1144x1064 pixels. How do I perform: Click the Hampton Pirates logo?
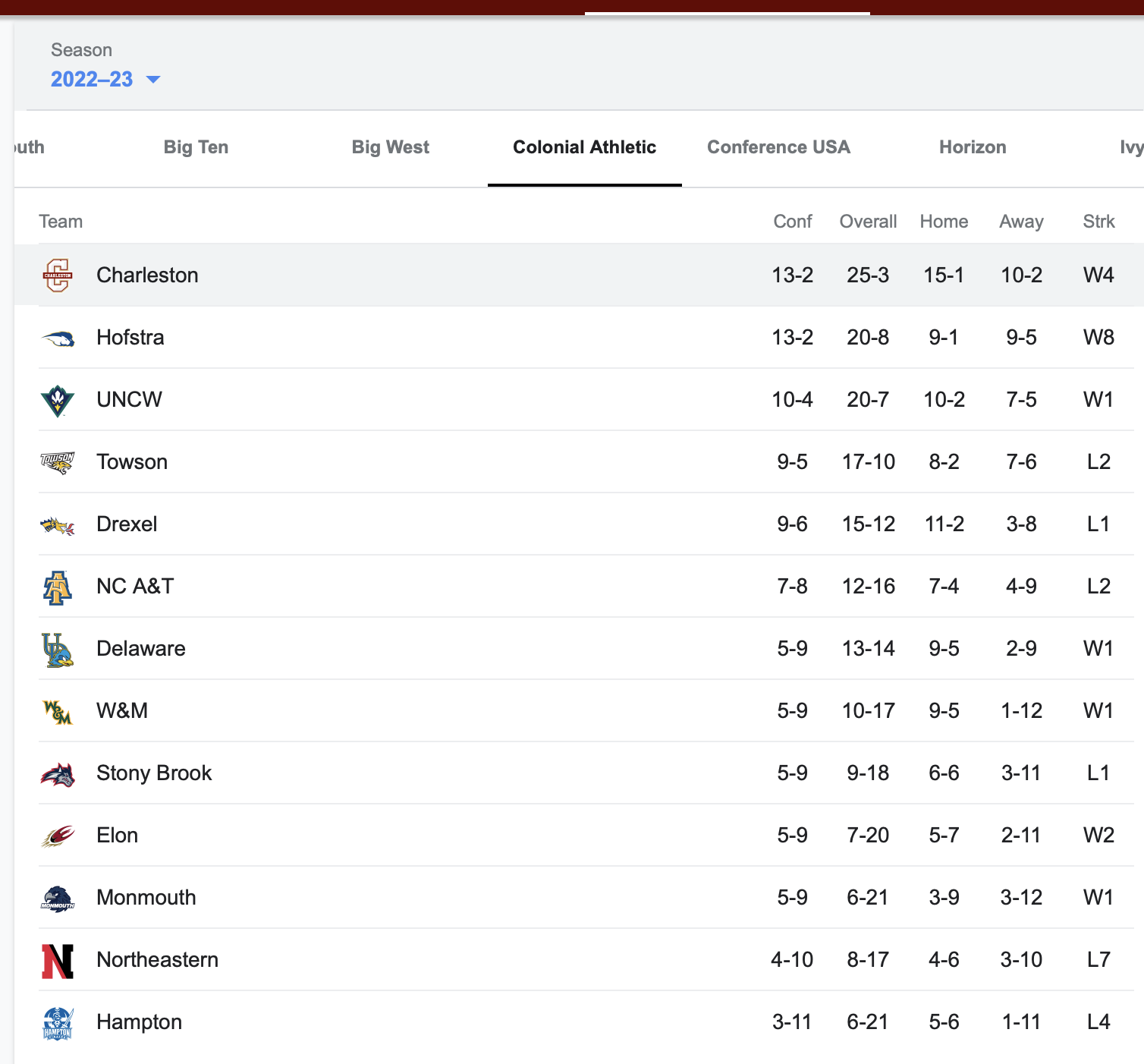pyautogui.click(x=58, y=1022)
